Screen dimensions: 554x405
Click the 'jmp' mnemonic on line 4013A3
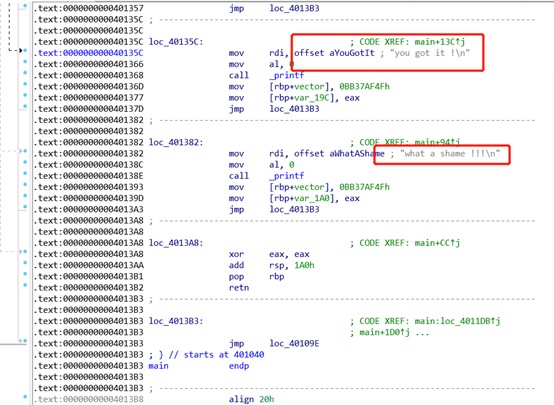click(236, 209)
